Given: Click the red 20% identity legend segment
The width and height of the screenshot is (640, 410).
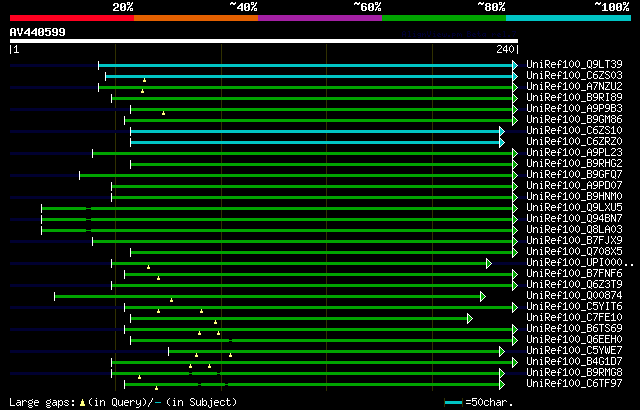Looking at the screenshot, I should pyautogui.click(x=72, y=18).
